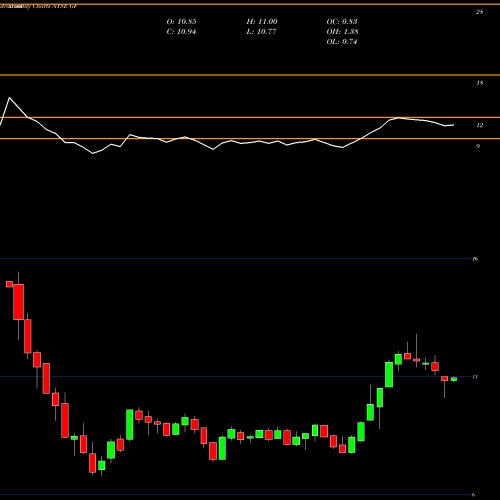This screenshot has width=500, height=500.
Task: Click the price axis label "6"
Action: [x=473, y=495]
